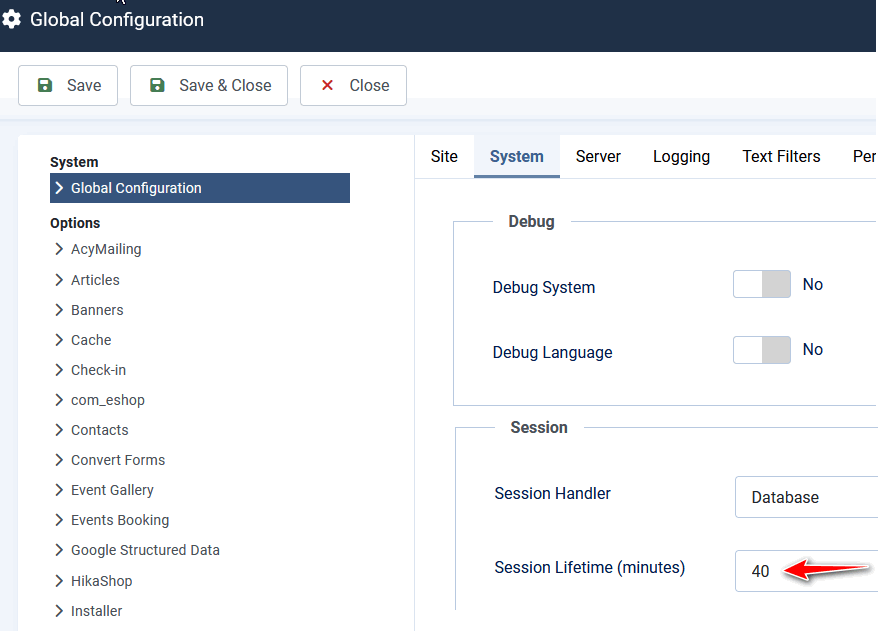Open the Banners options link
This screenshot has width=878, height=631.
click(97, 310)
